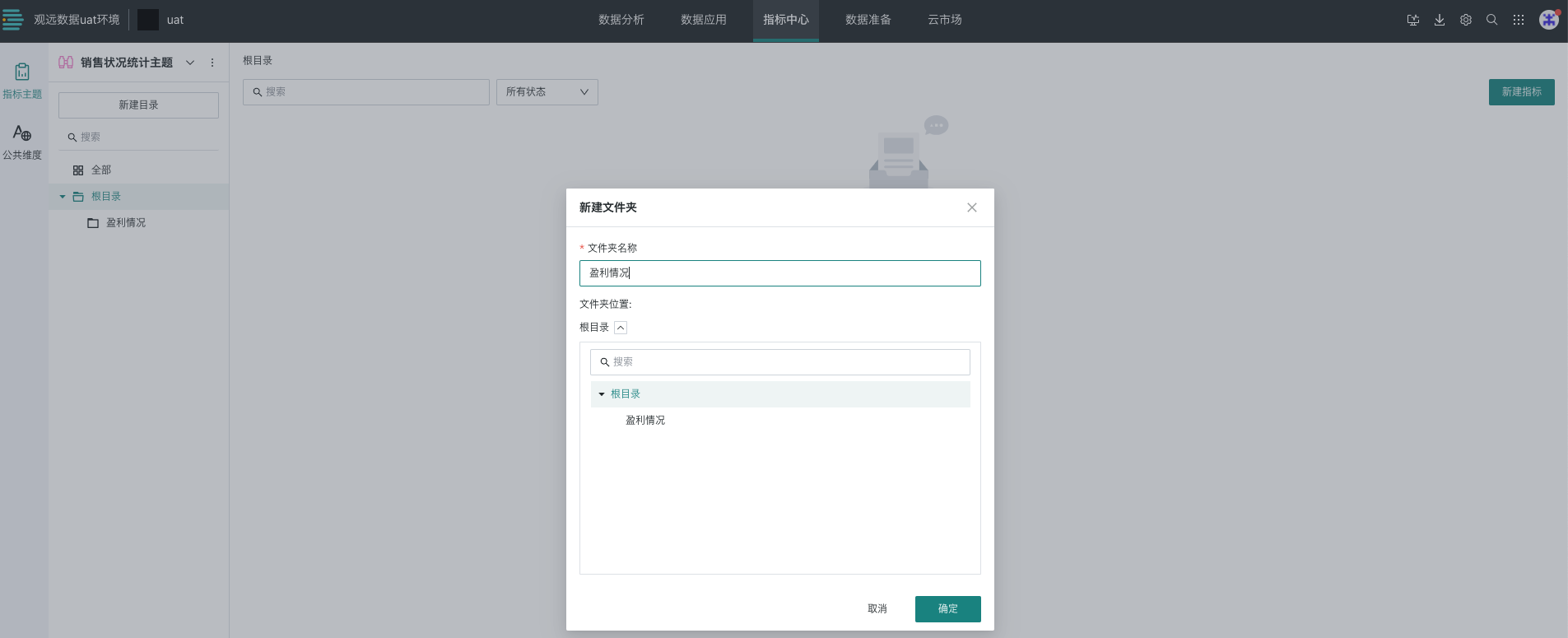Switch to the 数据分析 tab
1568x638 pixels.
pos(621,20)
